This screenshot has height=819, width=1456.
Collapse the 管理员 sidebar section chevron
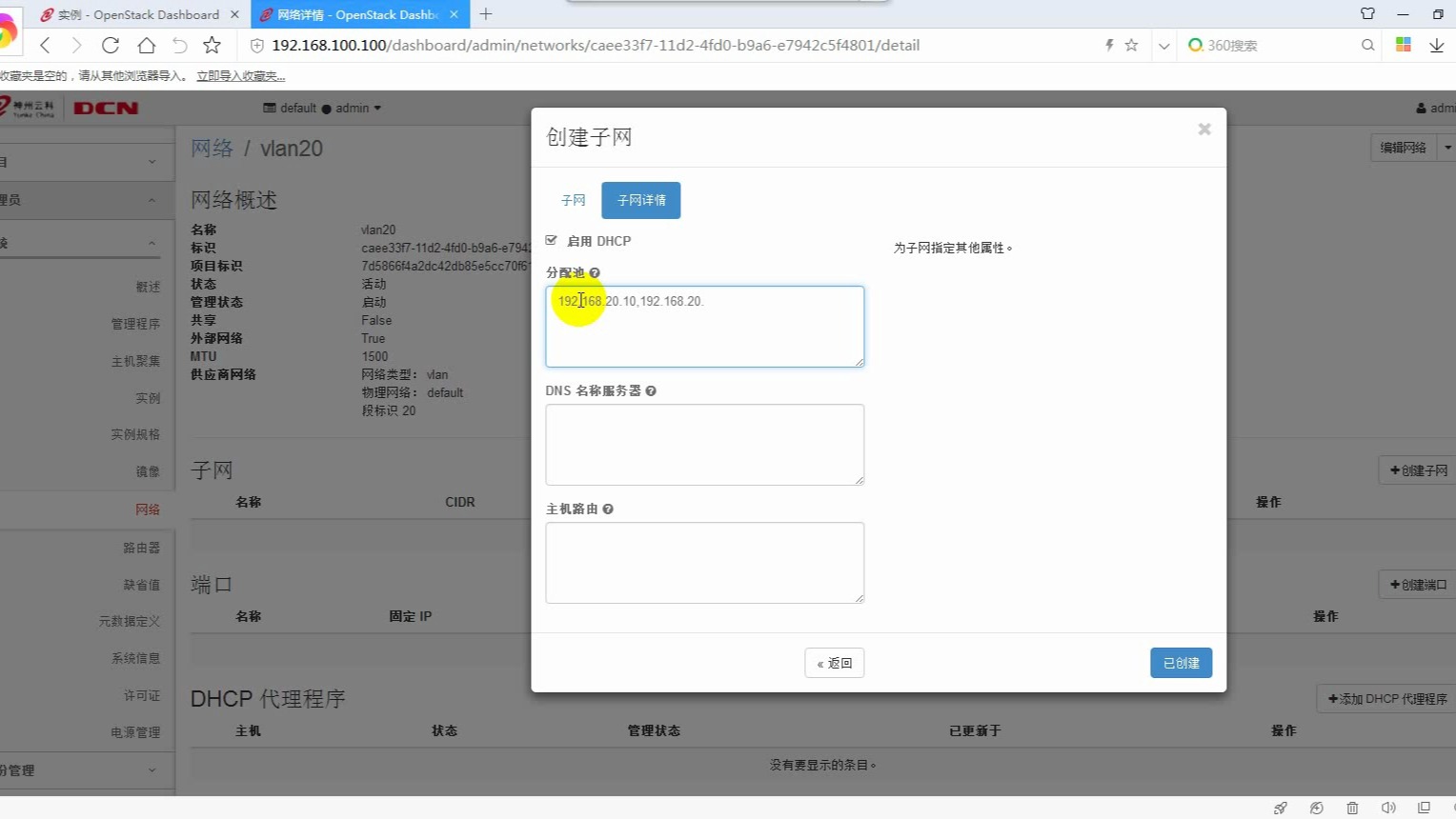(152, 200)
